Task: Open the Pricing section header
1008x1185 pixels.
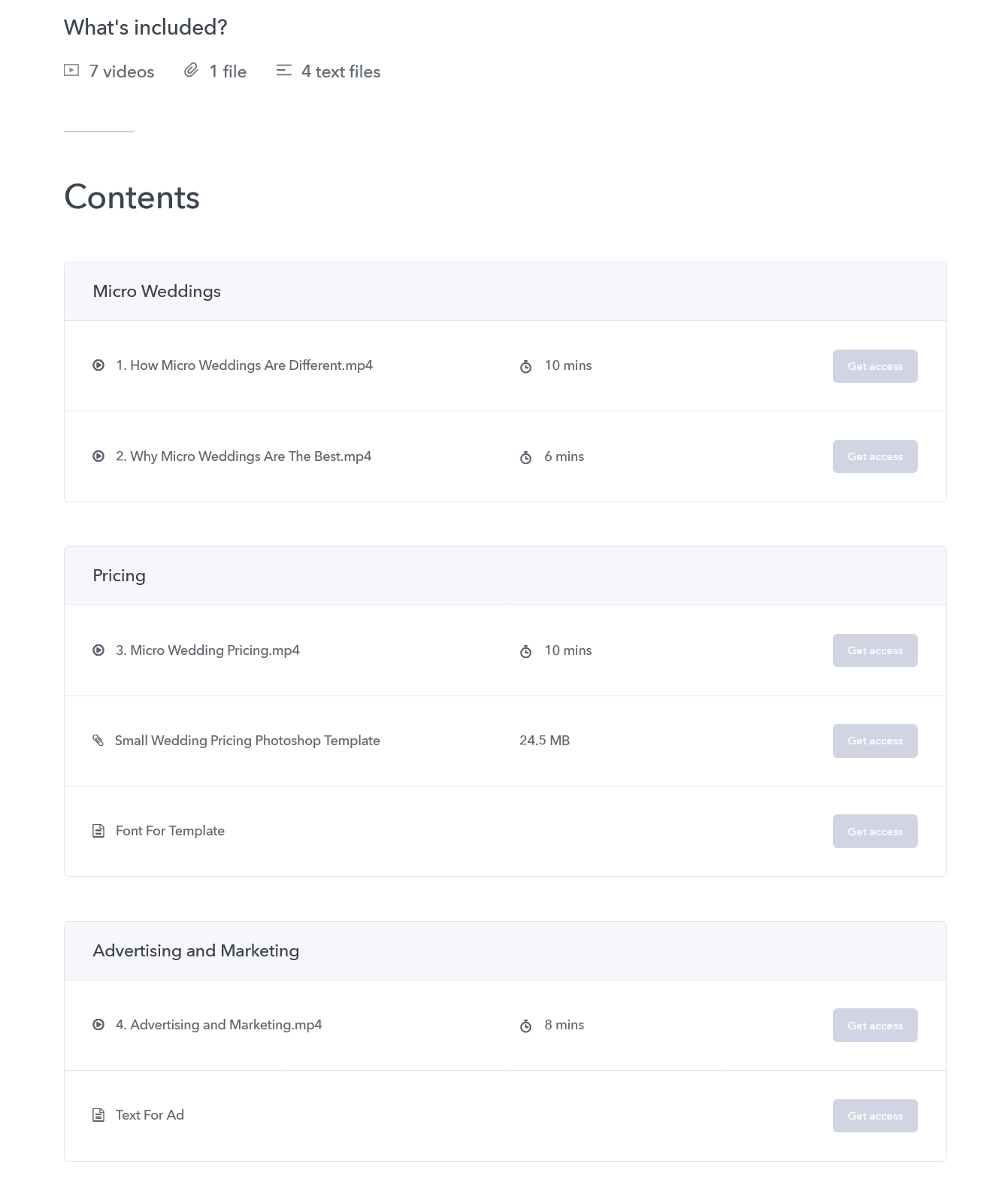Action: (505, 576)
